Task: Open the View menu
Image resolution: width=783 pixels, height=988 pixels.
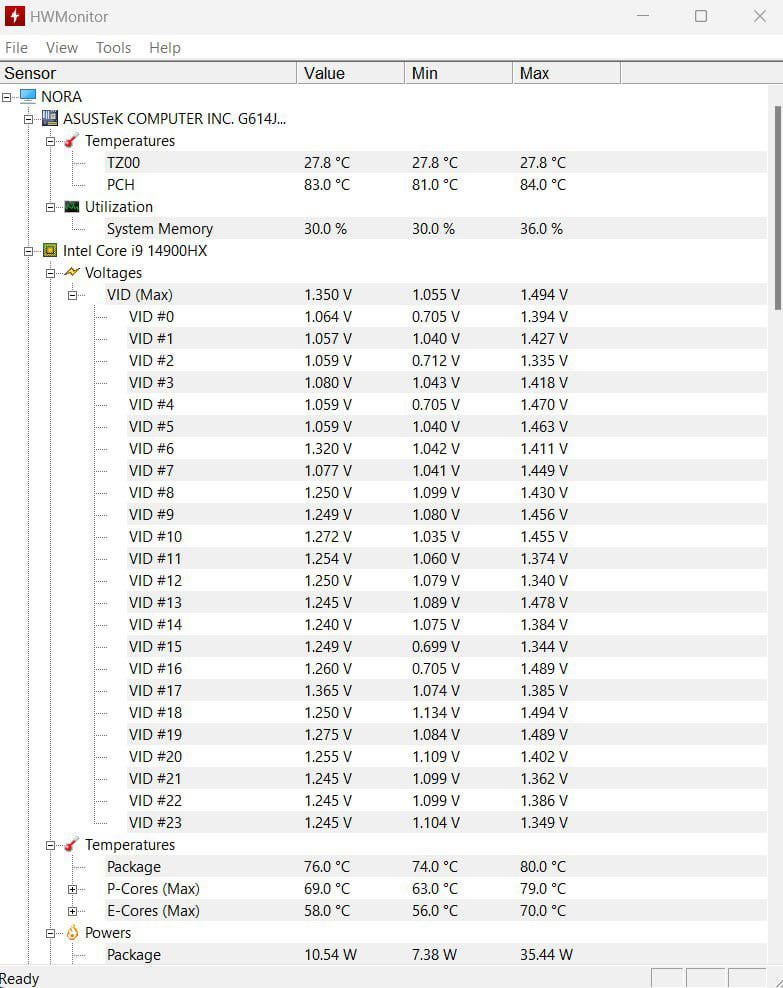Action: (62, 48)
